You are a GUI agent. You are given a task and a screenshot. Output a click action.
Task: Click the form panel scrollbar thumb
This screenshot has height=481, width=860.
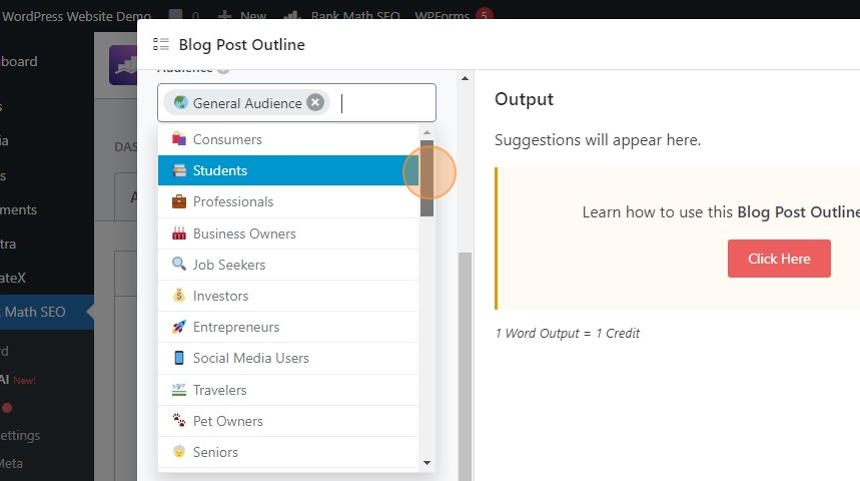click(465, 366)
